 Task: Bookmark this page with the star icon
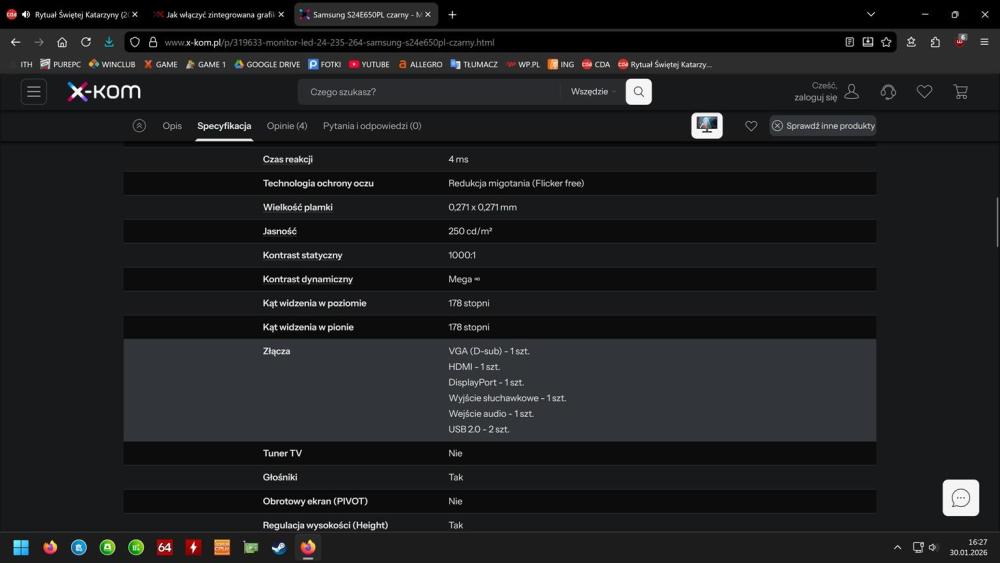[x=887, y=42]
